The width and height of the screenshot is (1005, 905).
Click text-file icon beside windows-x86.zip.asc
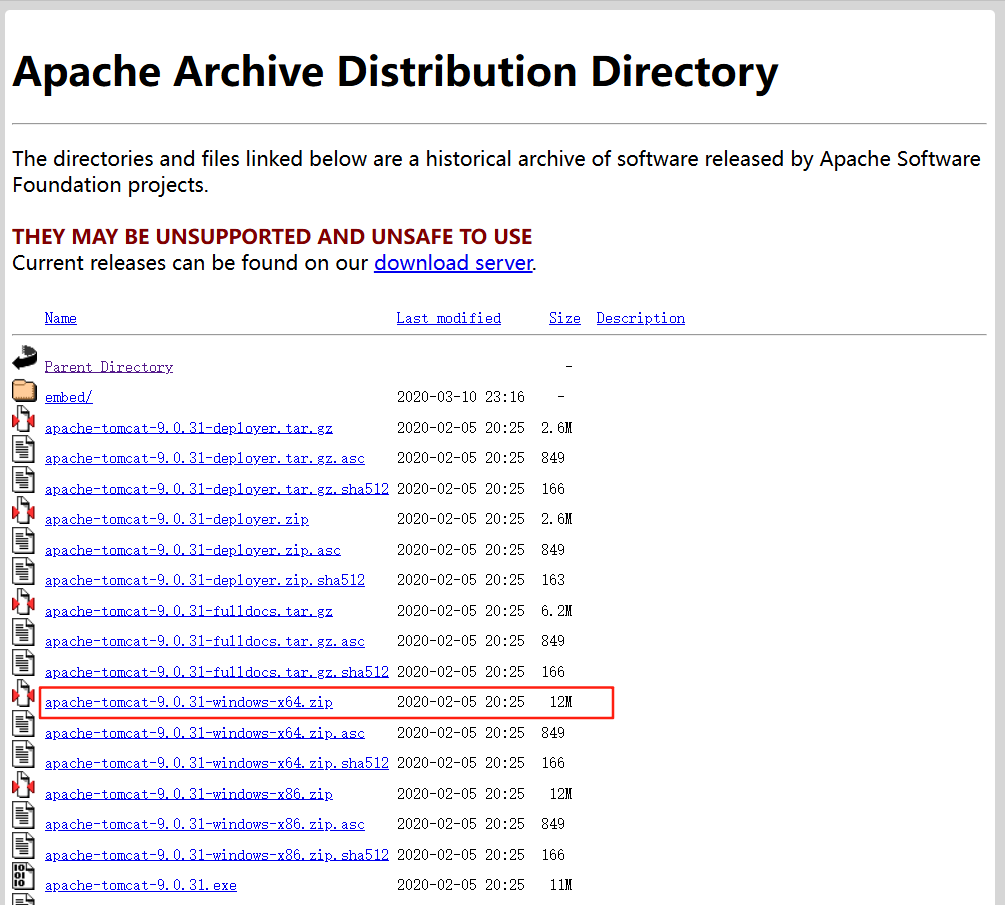point(24,816)
